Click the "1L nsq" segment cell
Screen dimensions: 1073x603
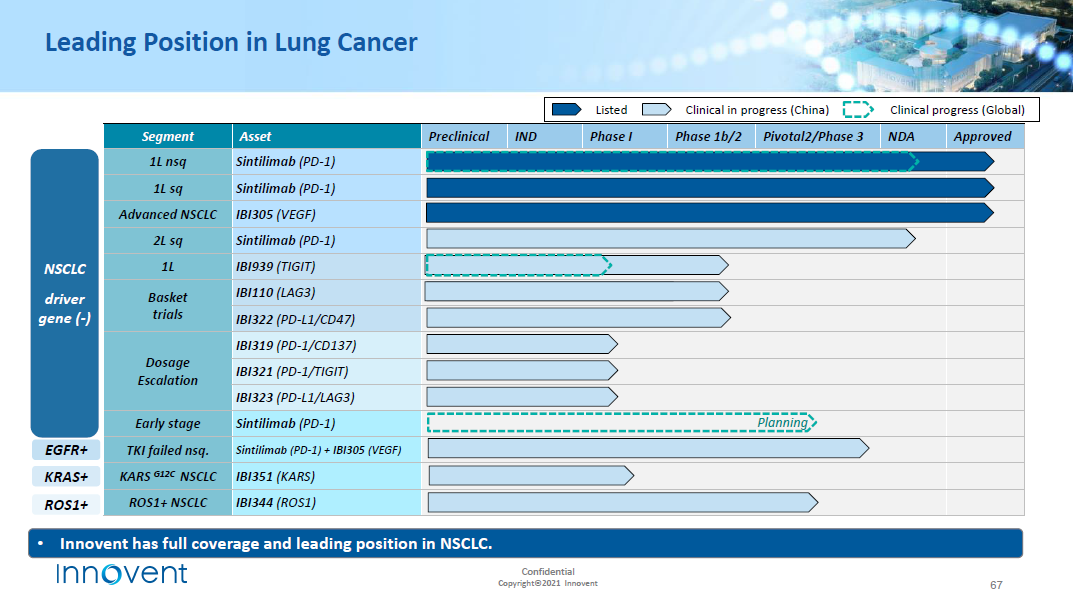[168, 162]
